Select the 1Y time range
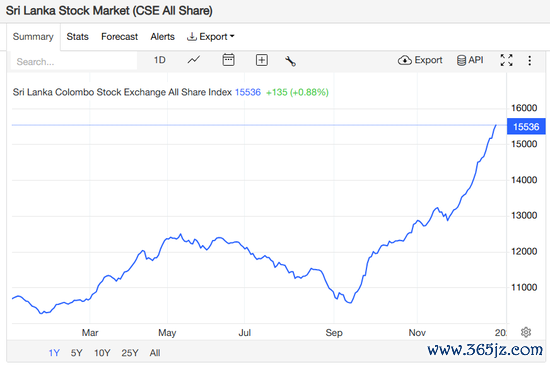The width and height of the screenshot is (550, 365). coord(54,353)
